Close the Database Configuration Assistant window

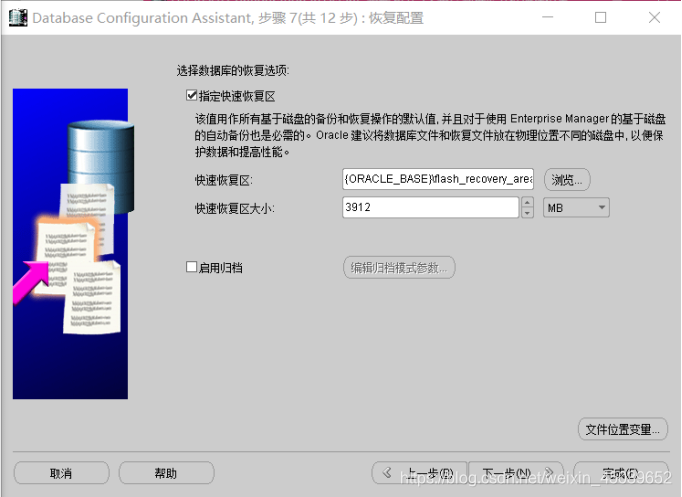654,17
